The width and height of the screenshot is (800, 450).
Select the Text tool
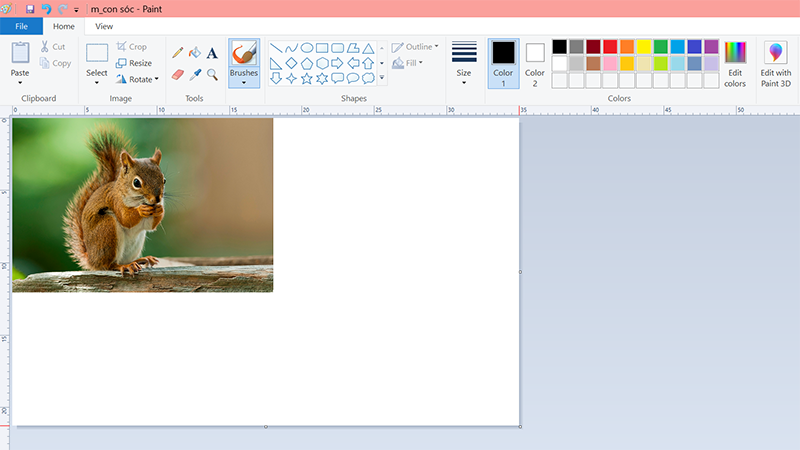point(212,52)
